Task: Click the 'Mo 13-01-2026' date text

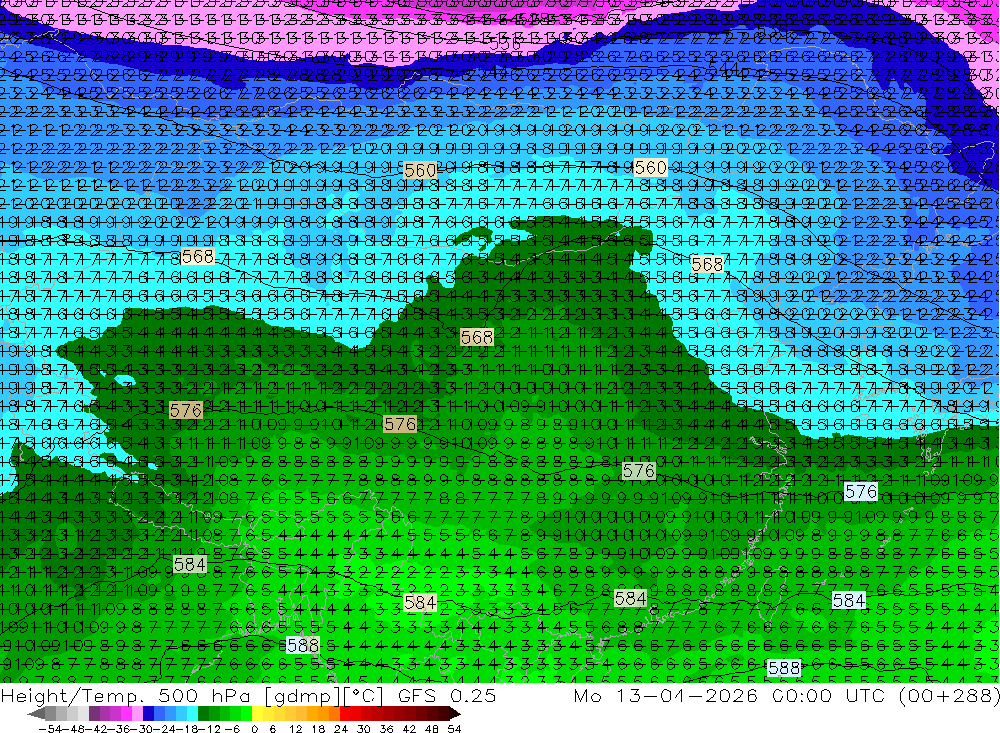Action: point(666,695)
